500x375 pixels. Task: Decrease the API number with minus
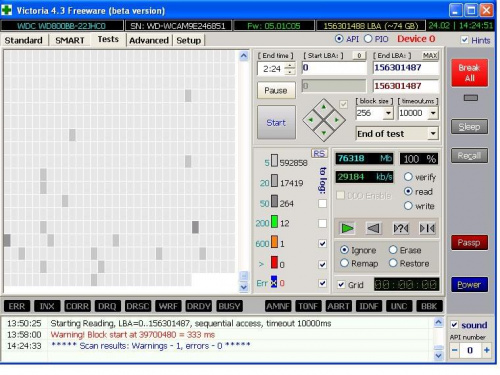(x=454, y=350)
